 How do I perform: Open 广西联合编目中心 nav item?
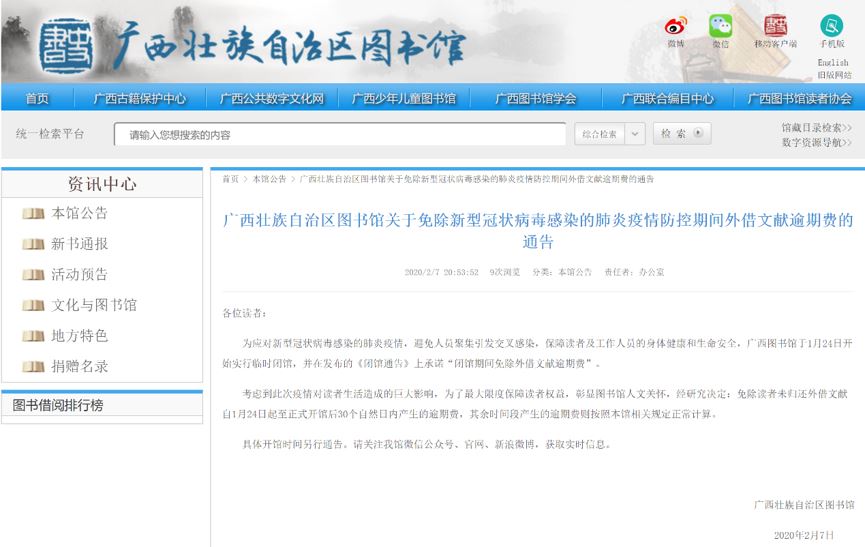click(x=668, y=99)
